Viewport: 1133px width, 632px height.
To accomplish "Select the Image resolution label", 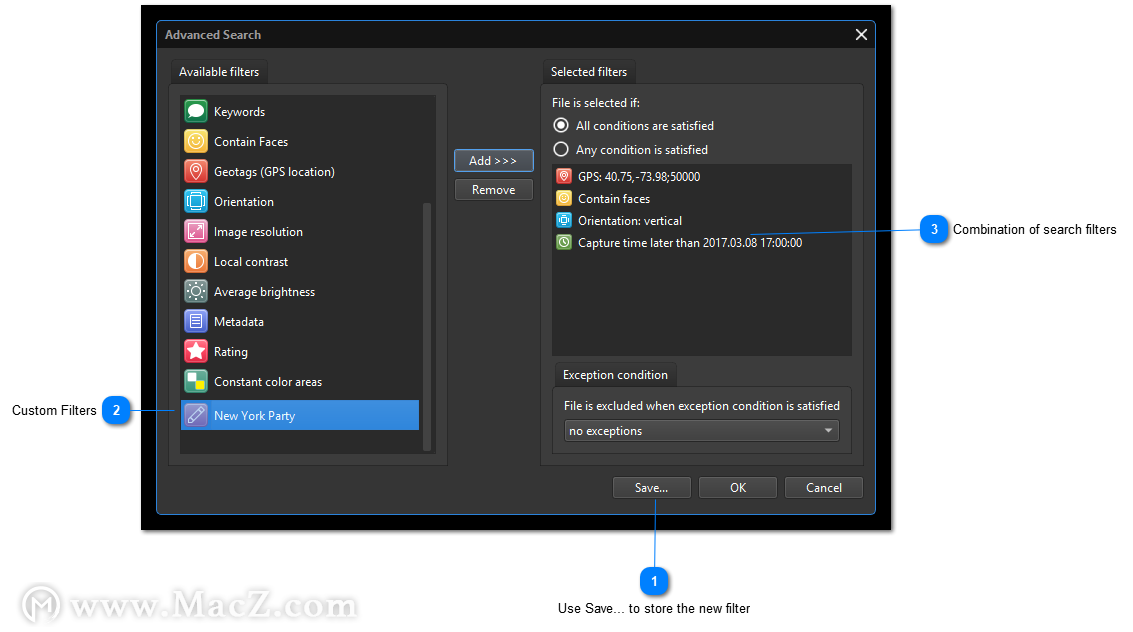I will pyautogui.click(x=258, y=232).
